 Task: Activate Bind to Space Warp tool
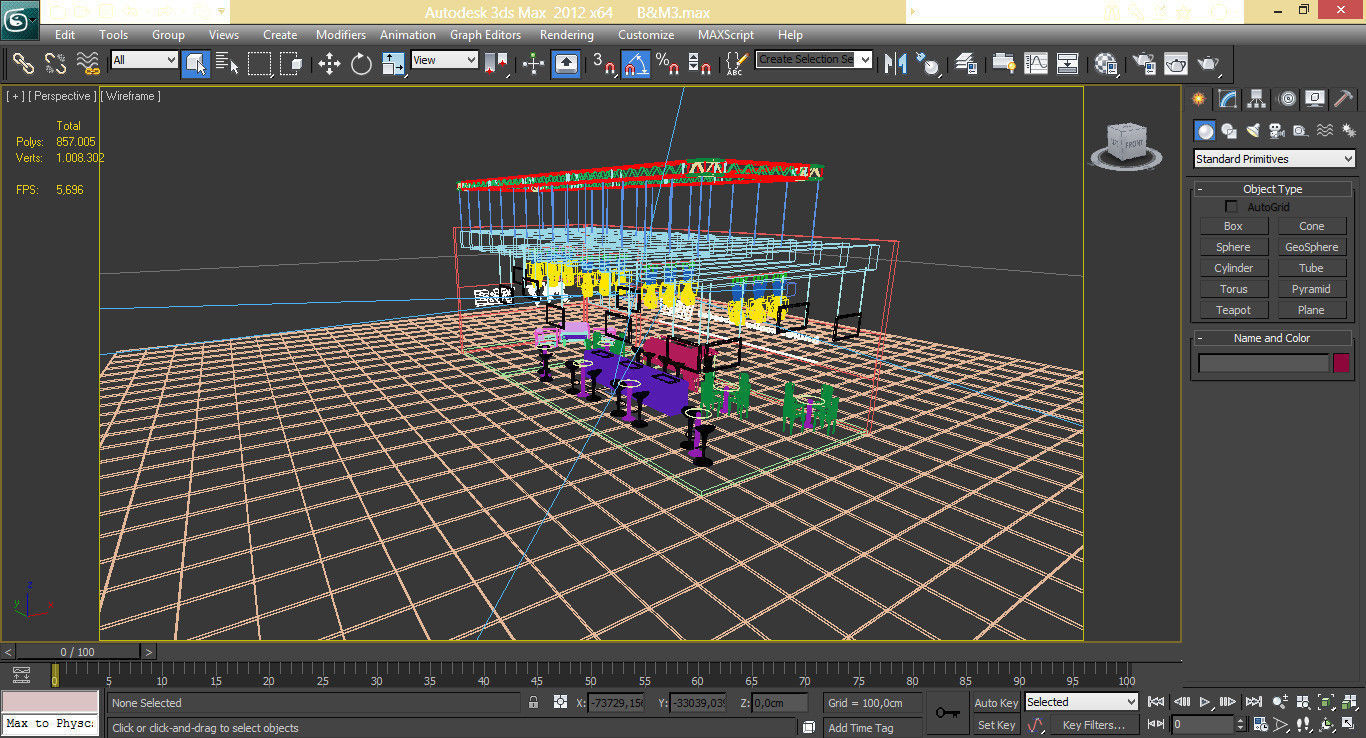(x=88, y=64)
